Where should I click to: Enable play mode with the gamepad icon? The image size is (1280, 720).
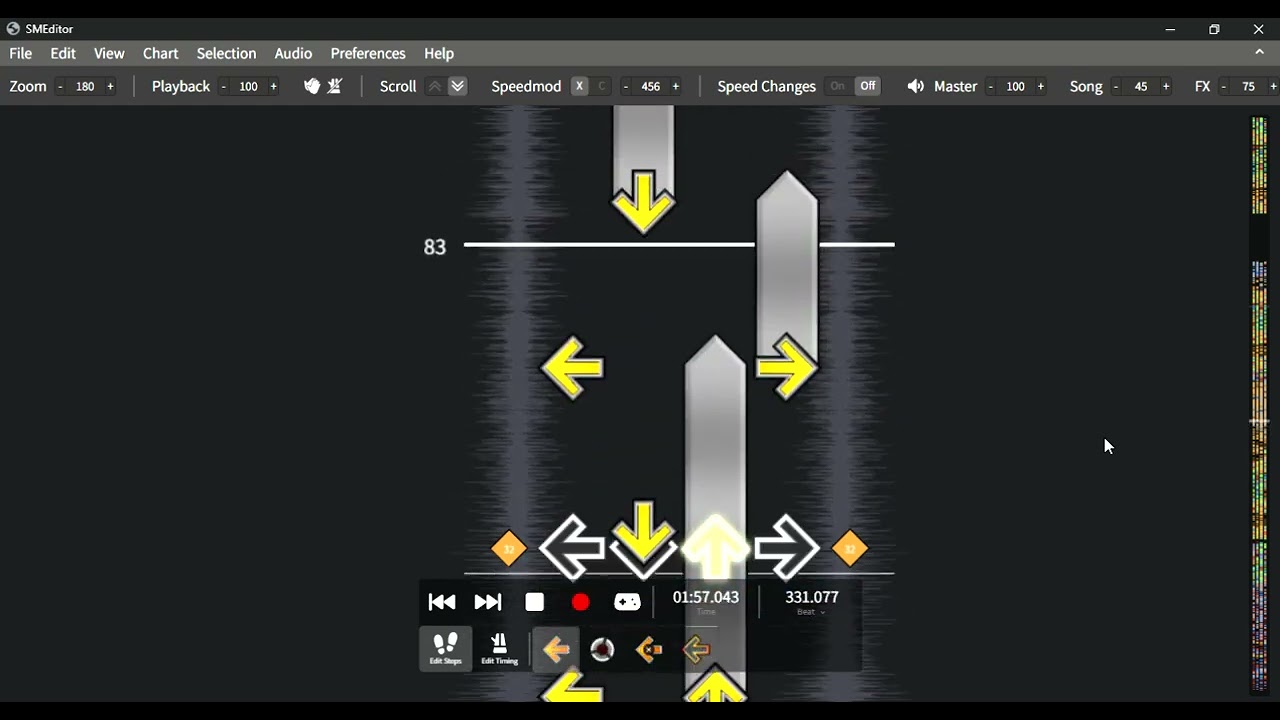pyautogui.click(x=627, y=602)
